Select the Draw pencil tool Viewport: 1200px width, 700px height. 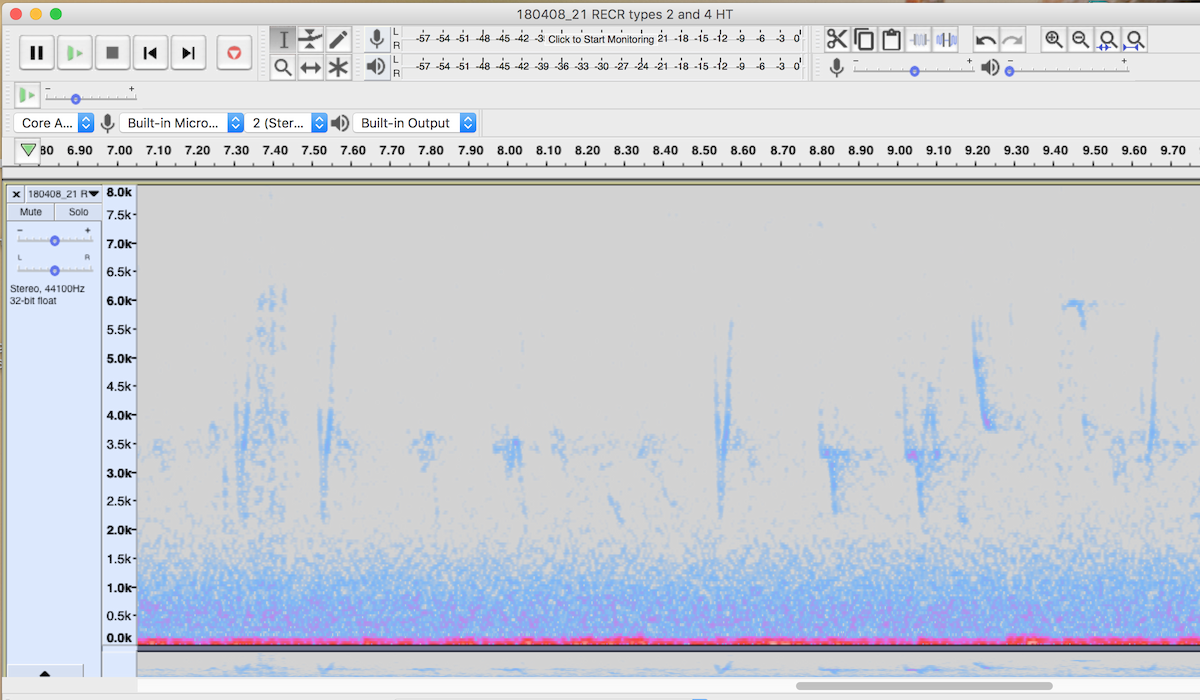click(x=338, y=40)
